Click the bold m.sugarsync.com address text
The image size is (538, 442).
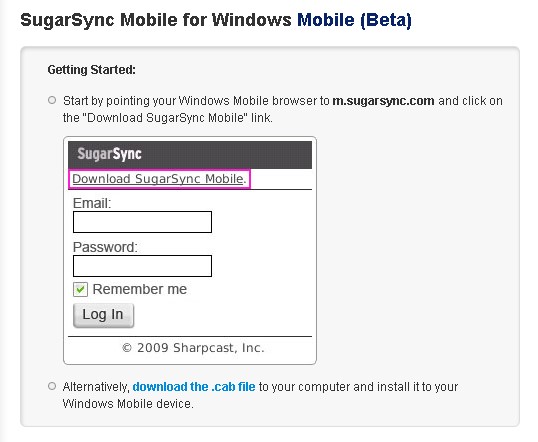(383, 101)
